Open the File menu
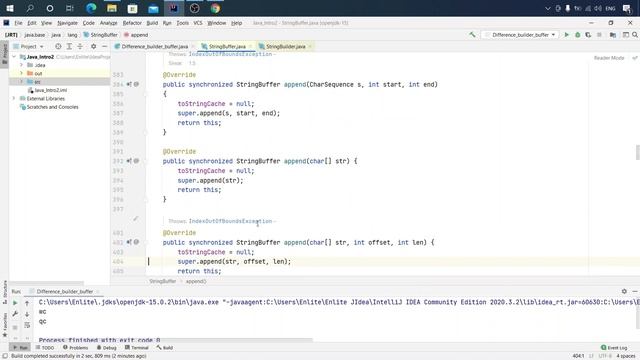The height and width of the screenshot is (360, 640). [18, 23]
